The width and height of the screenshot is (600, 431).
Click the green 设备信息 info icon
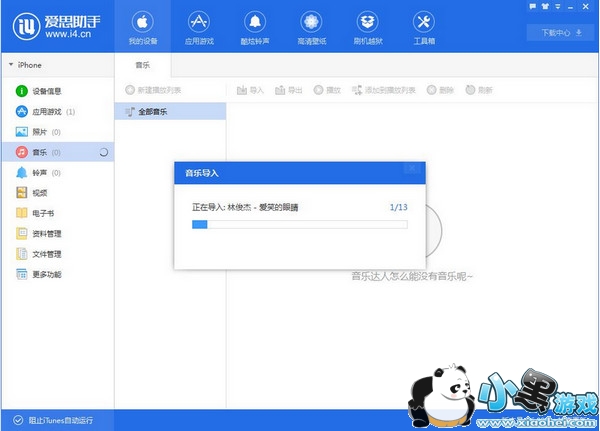[x=21, y=91]
